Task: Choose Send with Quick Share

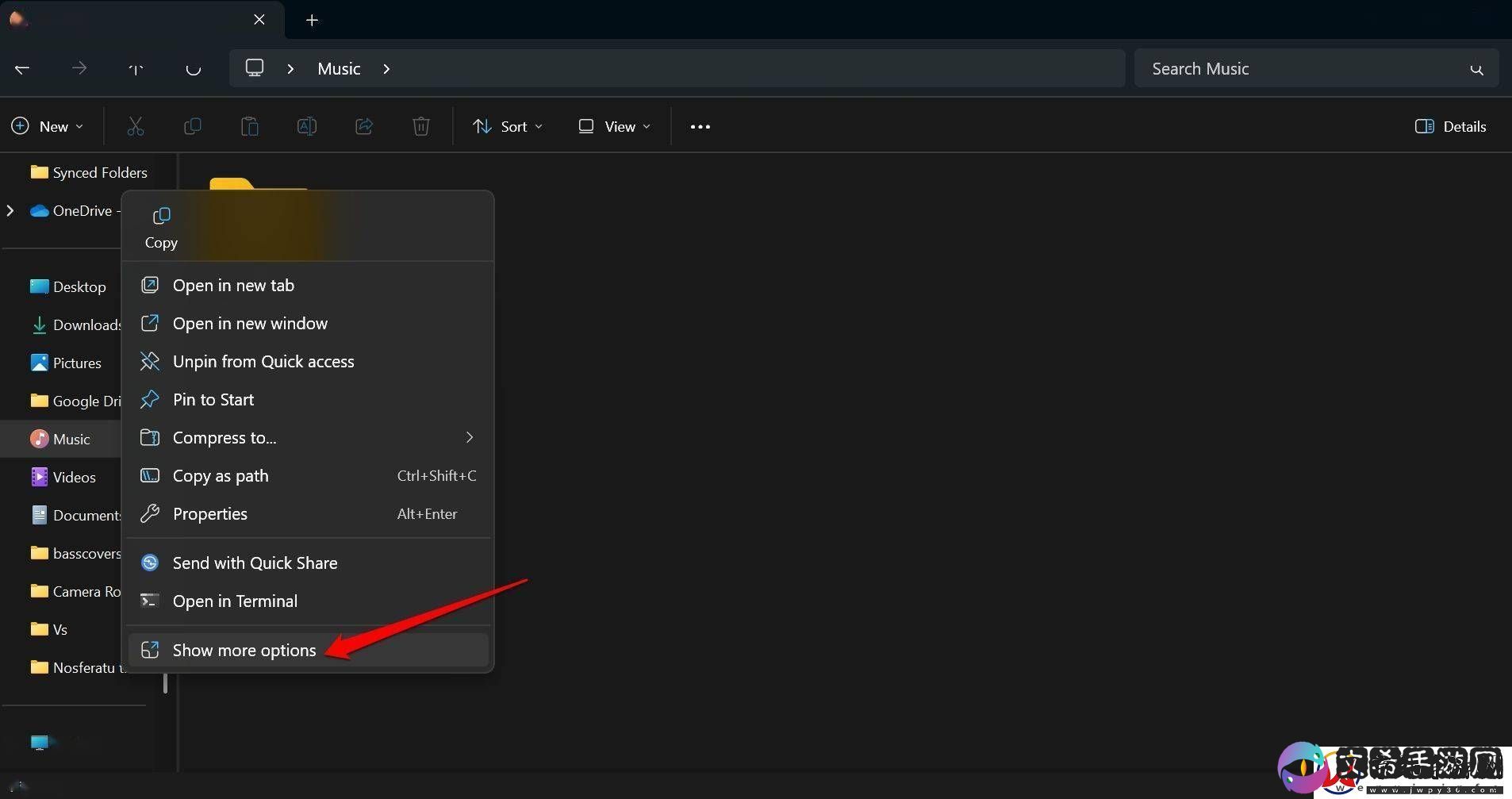Action: 308,563
